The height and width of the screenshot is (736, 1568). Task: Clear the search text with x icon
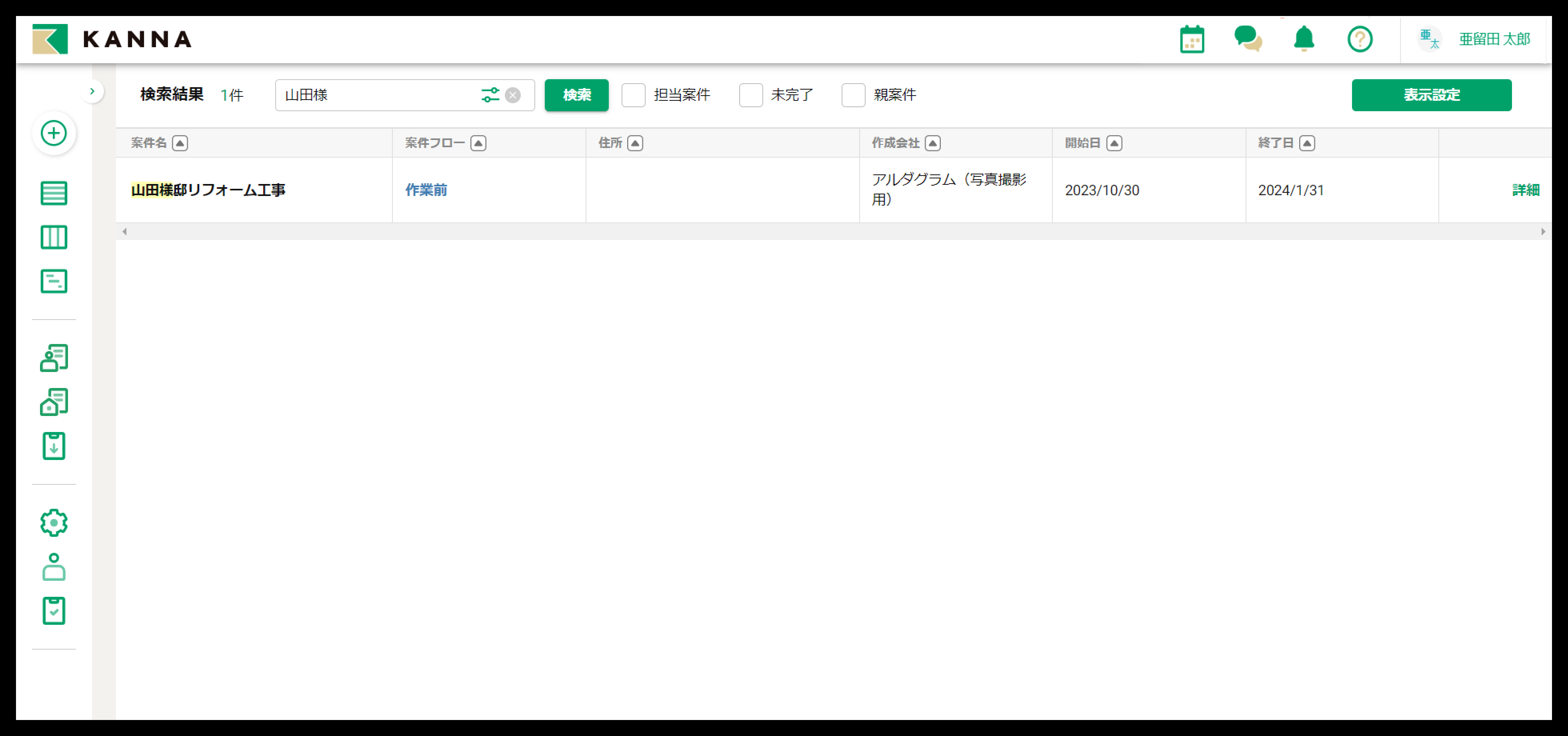coord(513,95)
